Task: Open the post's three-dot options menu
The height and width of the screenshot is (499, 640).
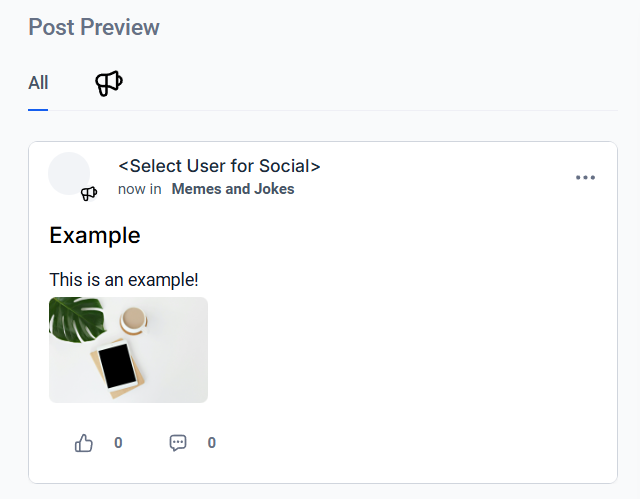Action: point(585,178)
